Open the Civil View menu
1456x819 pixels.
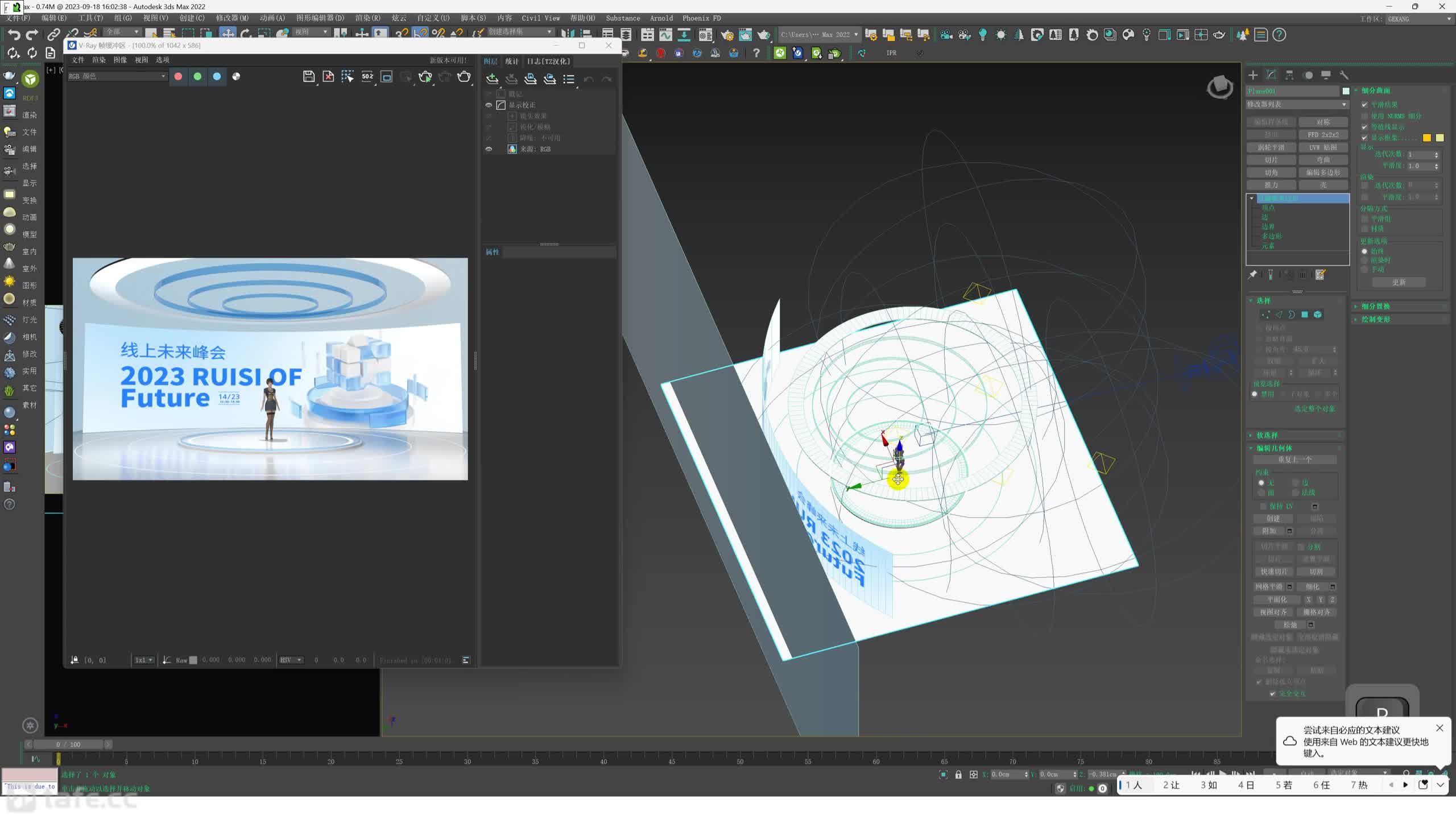tap(541, 18)
